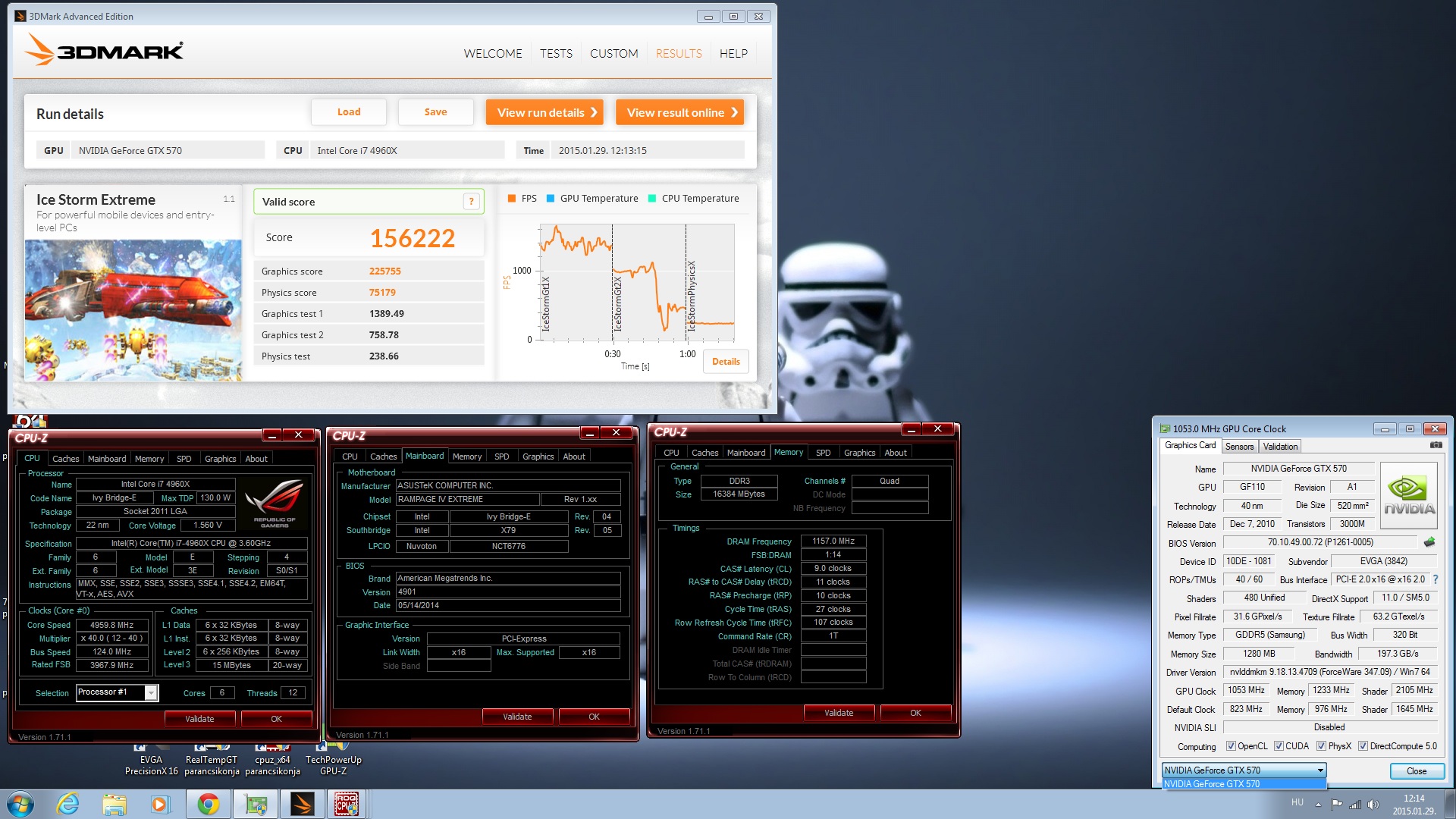Open About tab in the CPU-Z Memory window

895,453
